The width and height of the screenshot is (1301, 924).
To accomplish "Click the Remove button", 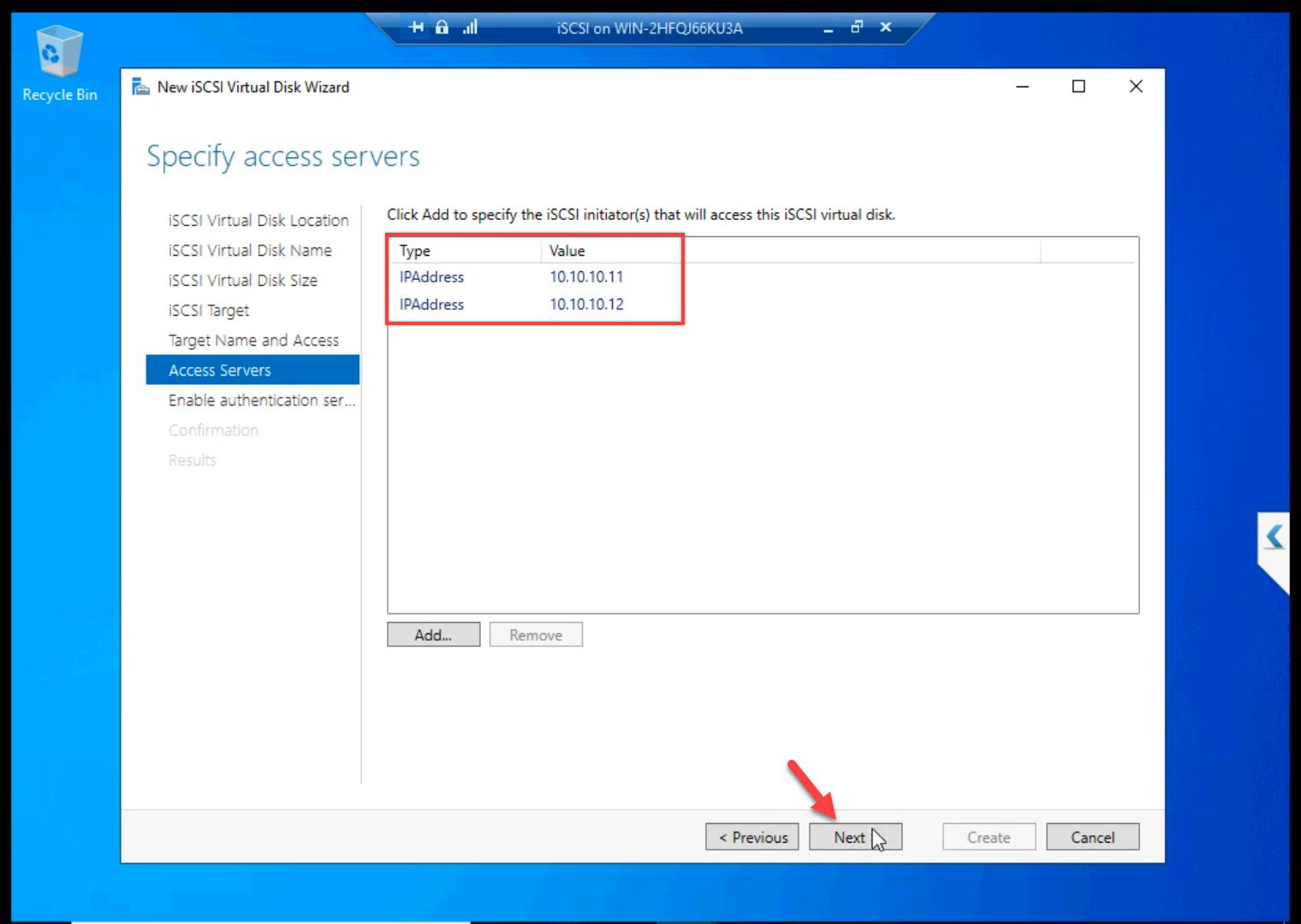I will pos(536,635).
